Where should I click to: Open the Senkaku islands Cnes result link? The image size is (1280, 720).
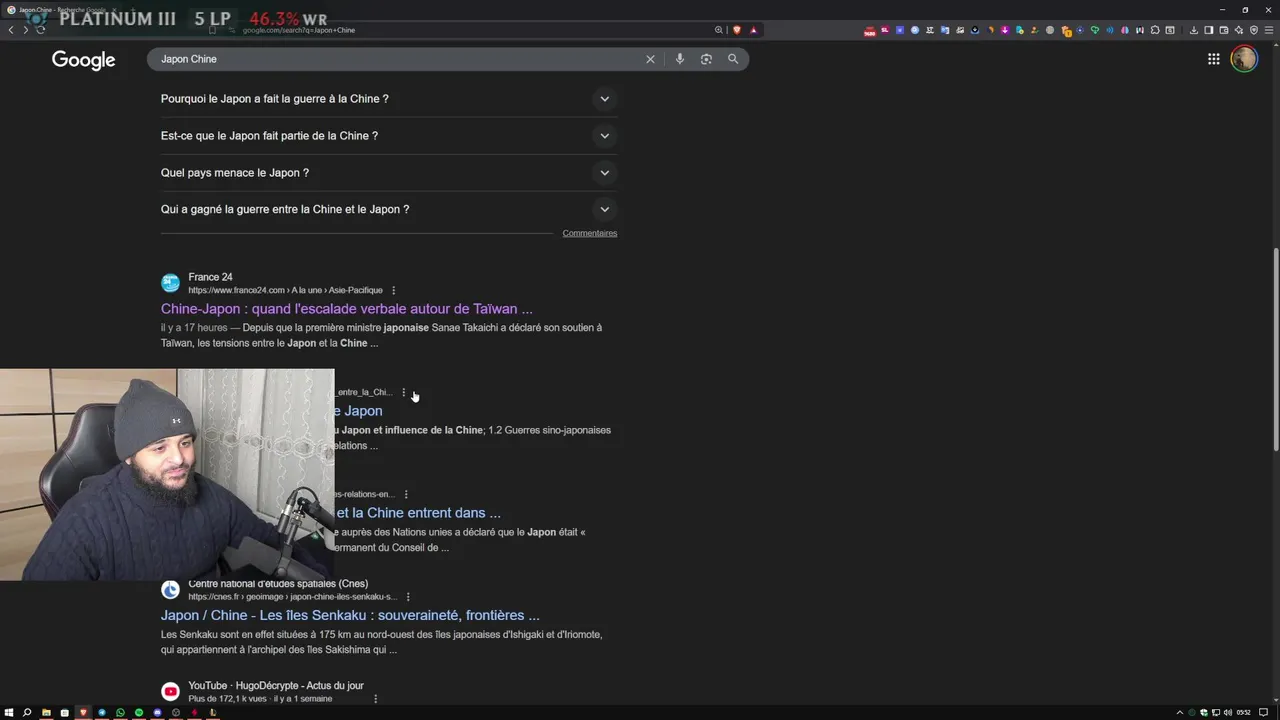[x=350, y=616]
